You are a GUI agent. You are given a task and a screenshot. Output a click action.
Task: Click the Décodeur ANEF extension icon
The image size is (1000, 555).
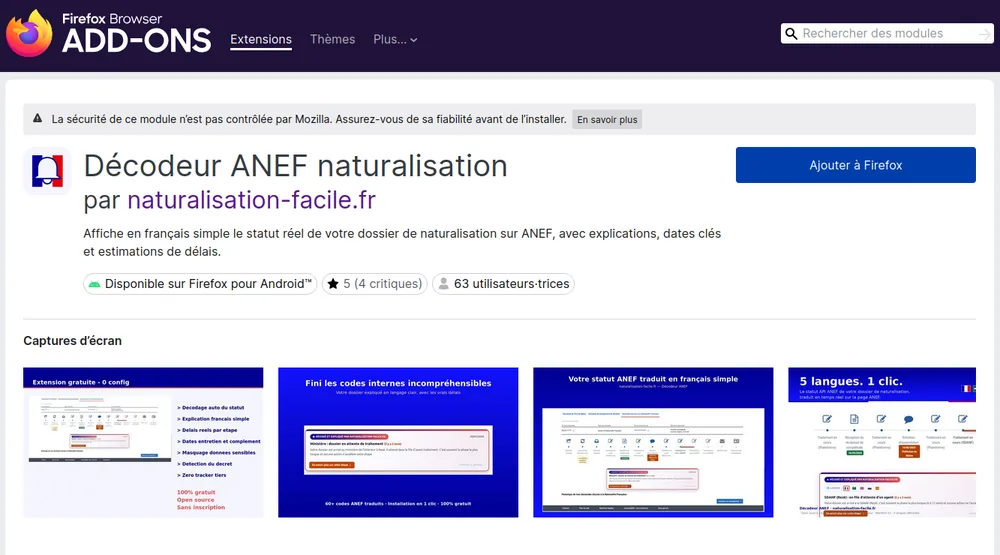point(47,171)
